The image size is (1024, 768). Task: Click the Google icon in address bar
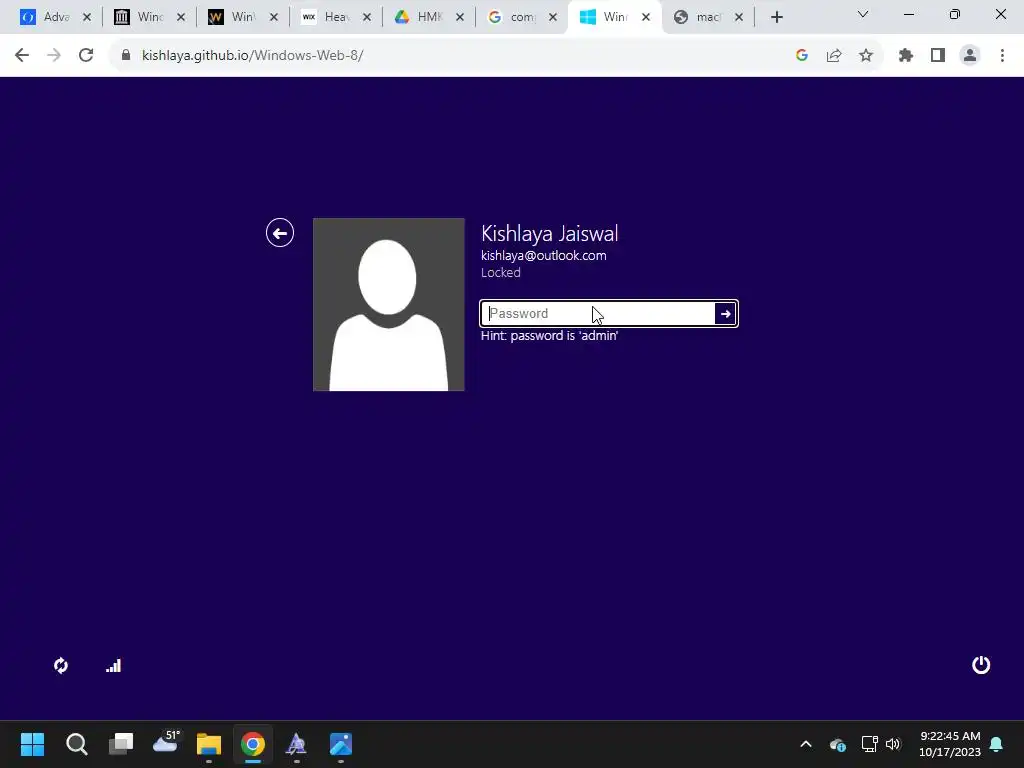coord(802,56)
